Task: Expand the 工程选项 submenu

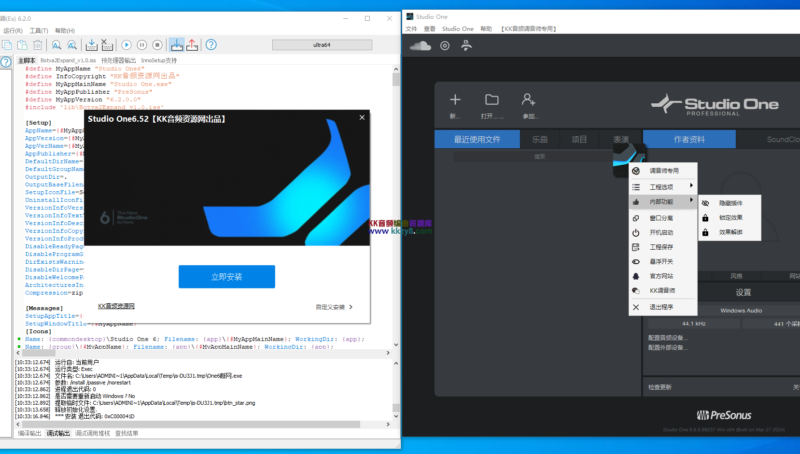Action: 663,187
